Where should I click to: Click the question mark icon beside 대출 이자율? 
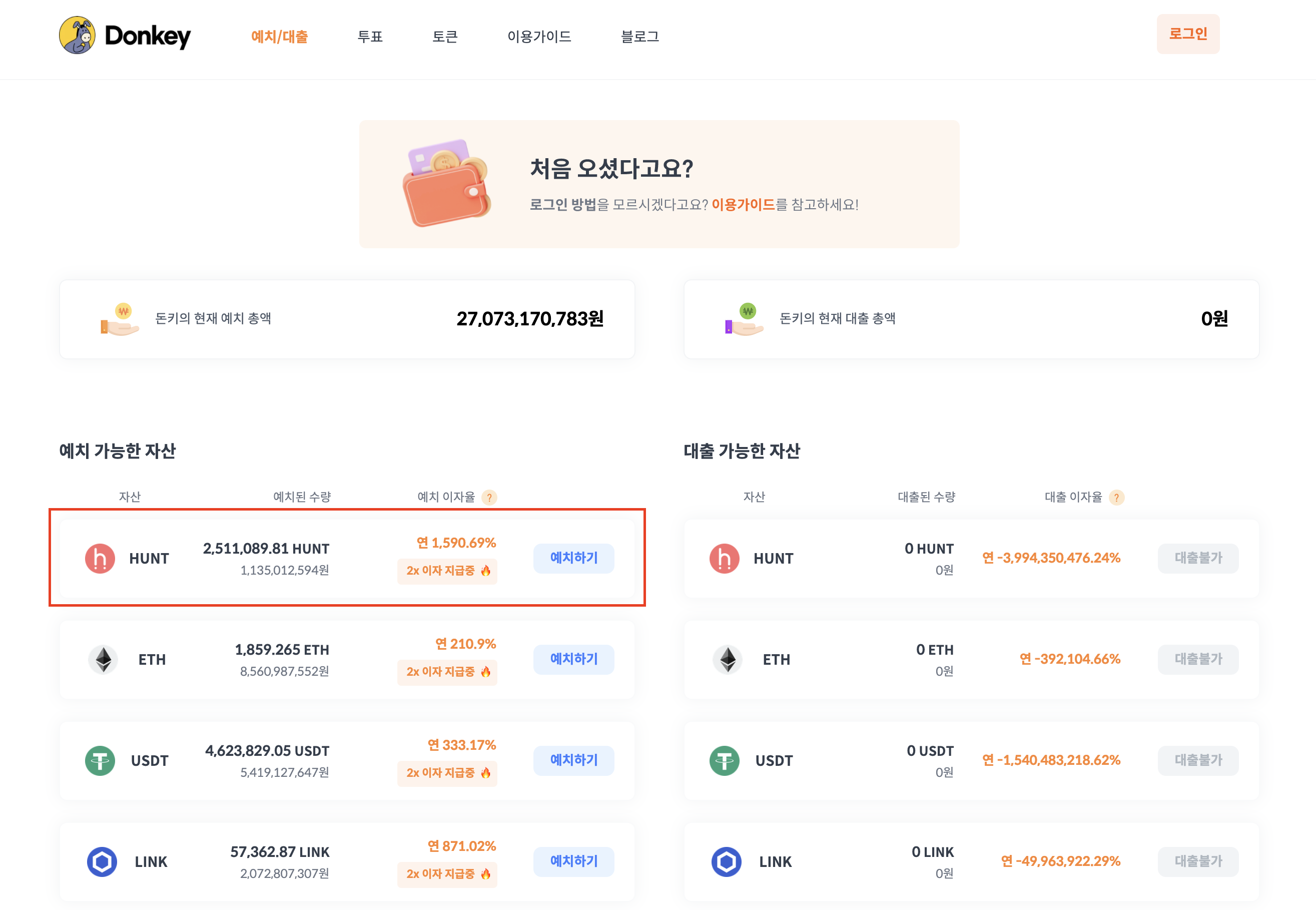coord(1116,497)
